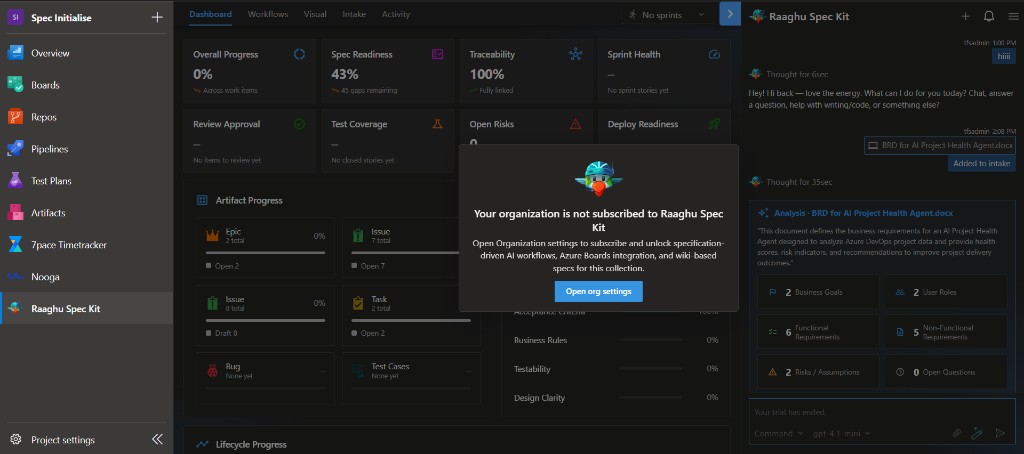
Task: Open Project settings gear
Action: [x=16, y=440]
